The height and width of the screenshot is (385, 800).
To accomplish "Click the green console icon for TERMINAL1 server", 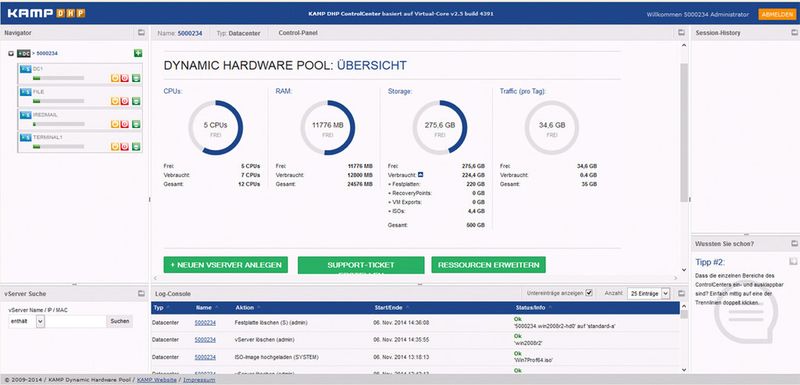I will (136, 146).
